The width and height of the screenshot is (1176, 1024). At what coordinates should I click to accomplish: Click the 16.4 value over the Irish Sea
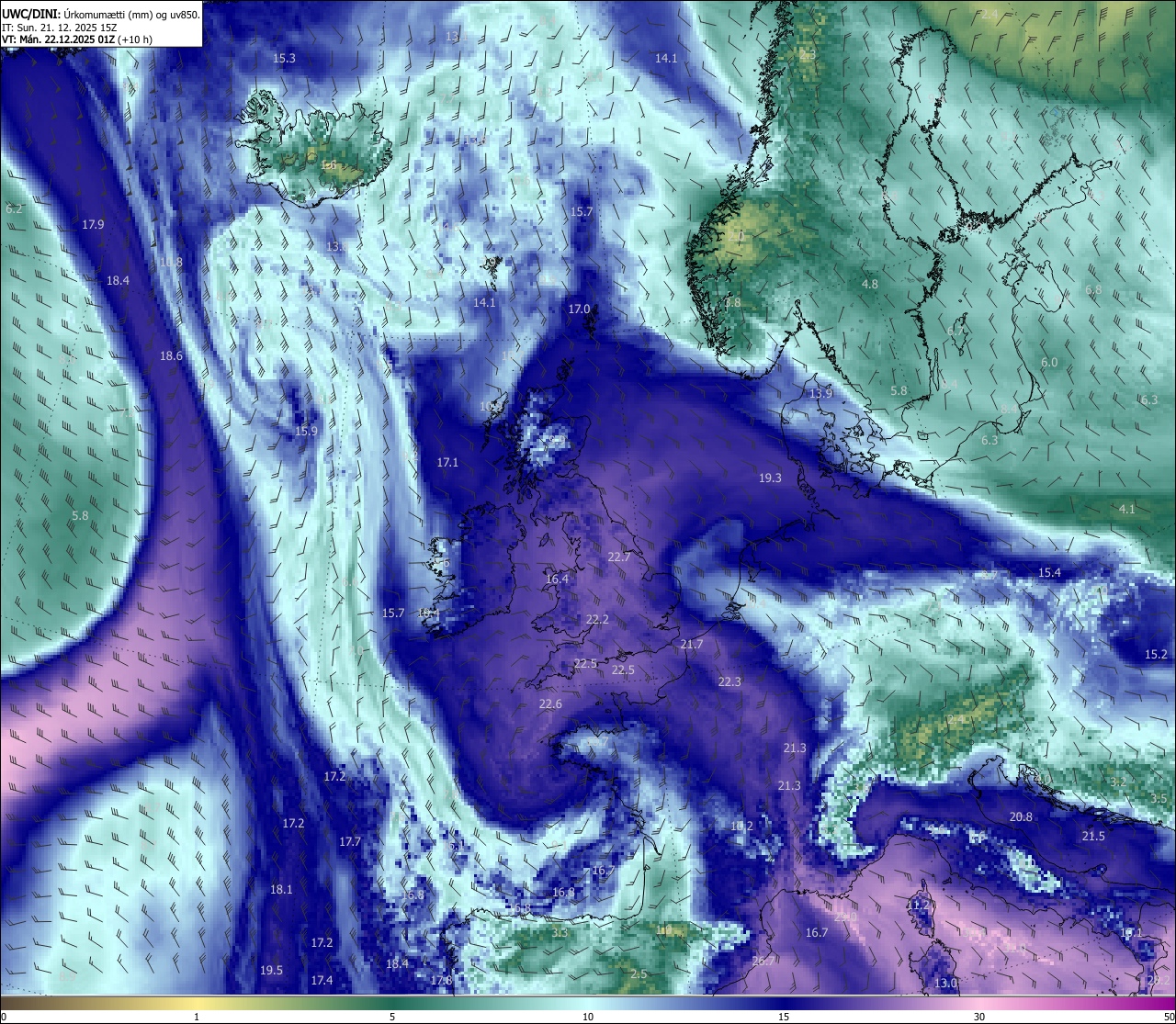[x=557, y=580]
